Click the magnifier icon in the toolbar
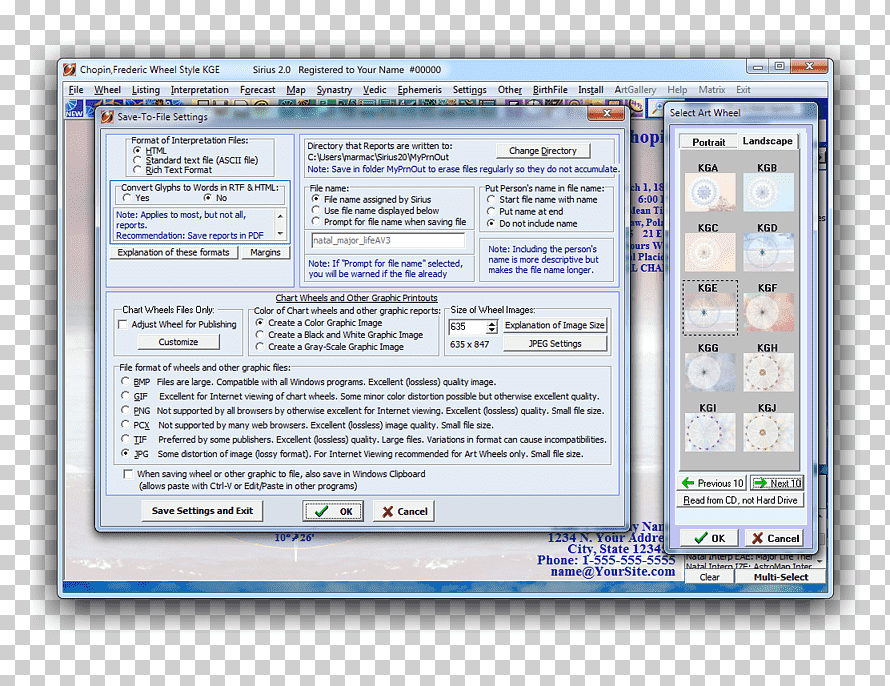The width and height of the screenshot is (890, 686). 656,108
